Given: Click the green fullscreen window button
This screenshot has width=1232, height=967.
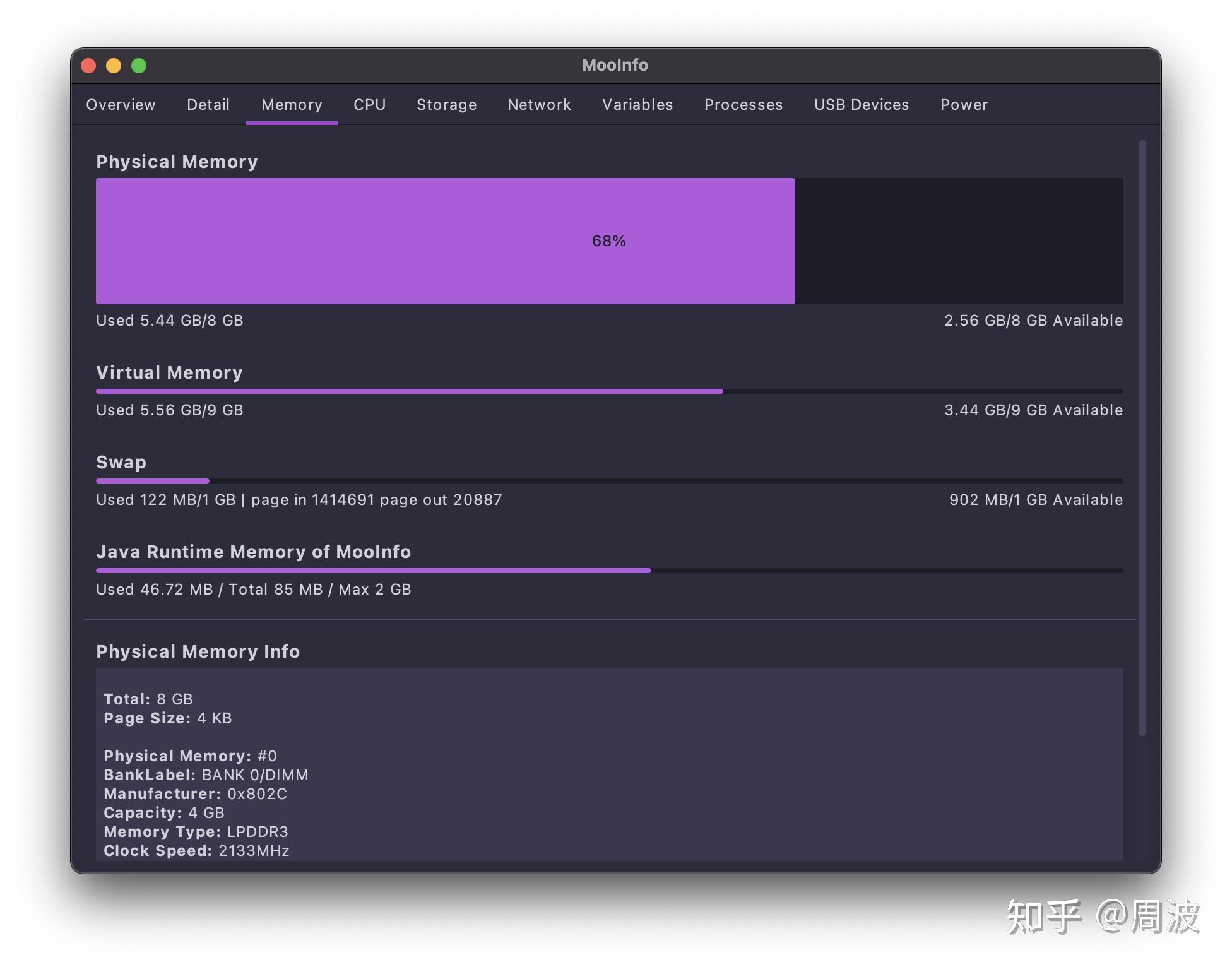Looking at the screenshot, I should pos(139,66).
